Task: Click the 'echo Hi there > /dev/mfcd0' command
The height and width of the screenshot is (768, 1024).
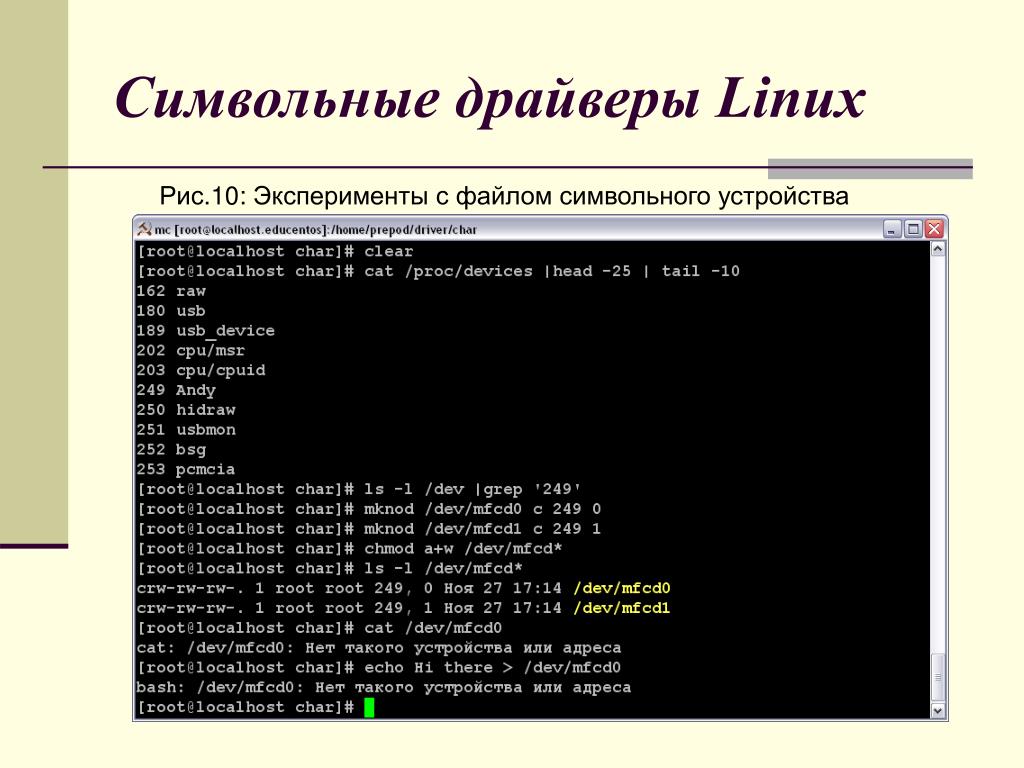Action: click(492, 668)
